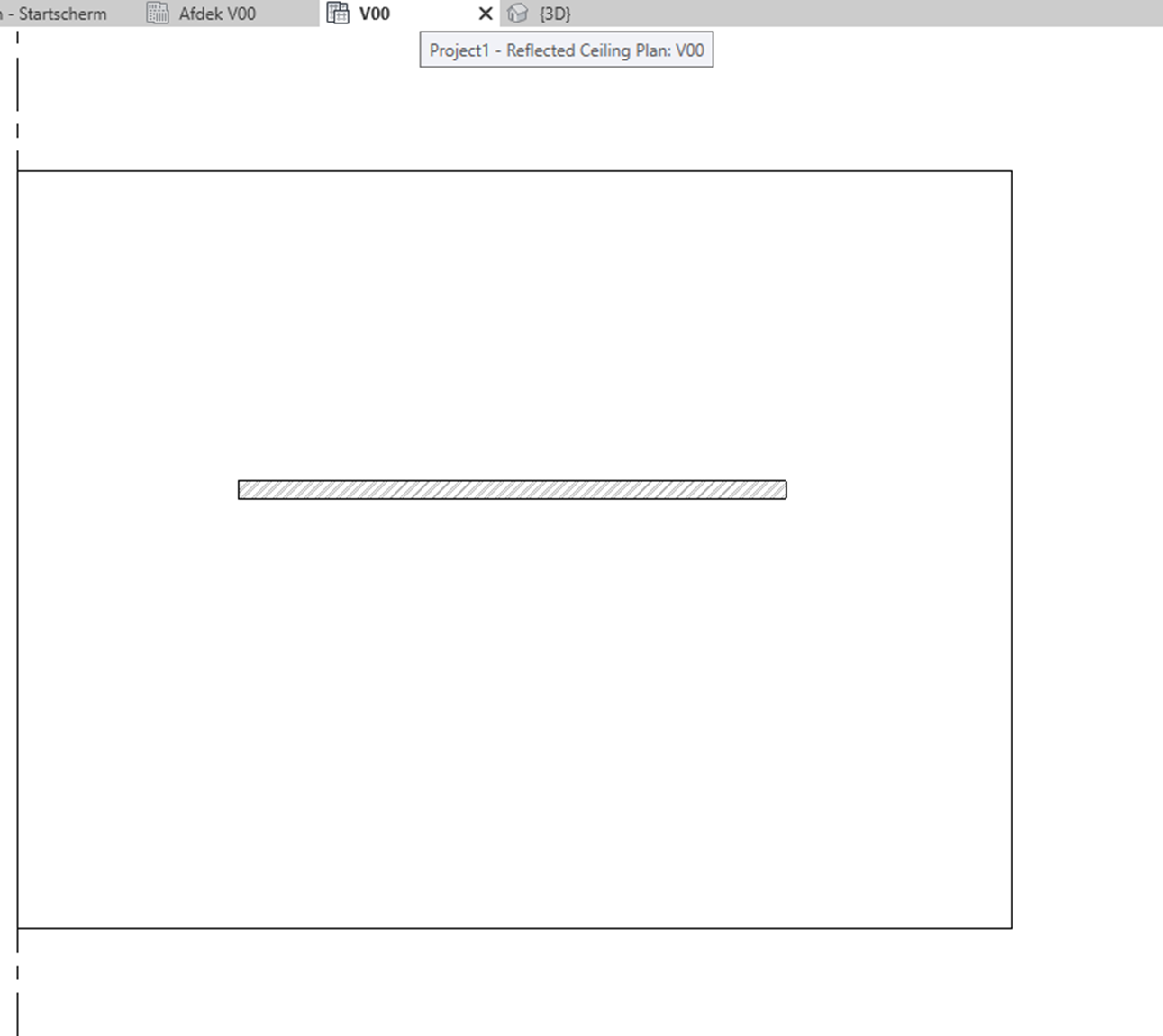Viewport: 1163px width, 1036px height.
Task: Click the schedule icon on Afdek V00 tab
Action: [x=158, y=14]
